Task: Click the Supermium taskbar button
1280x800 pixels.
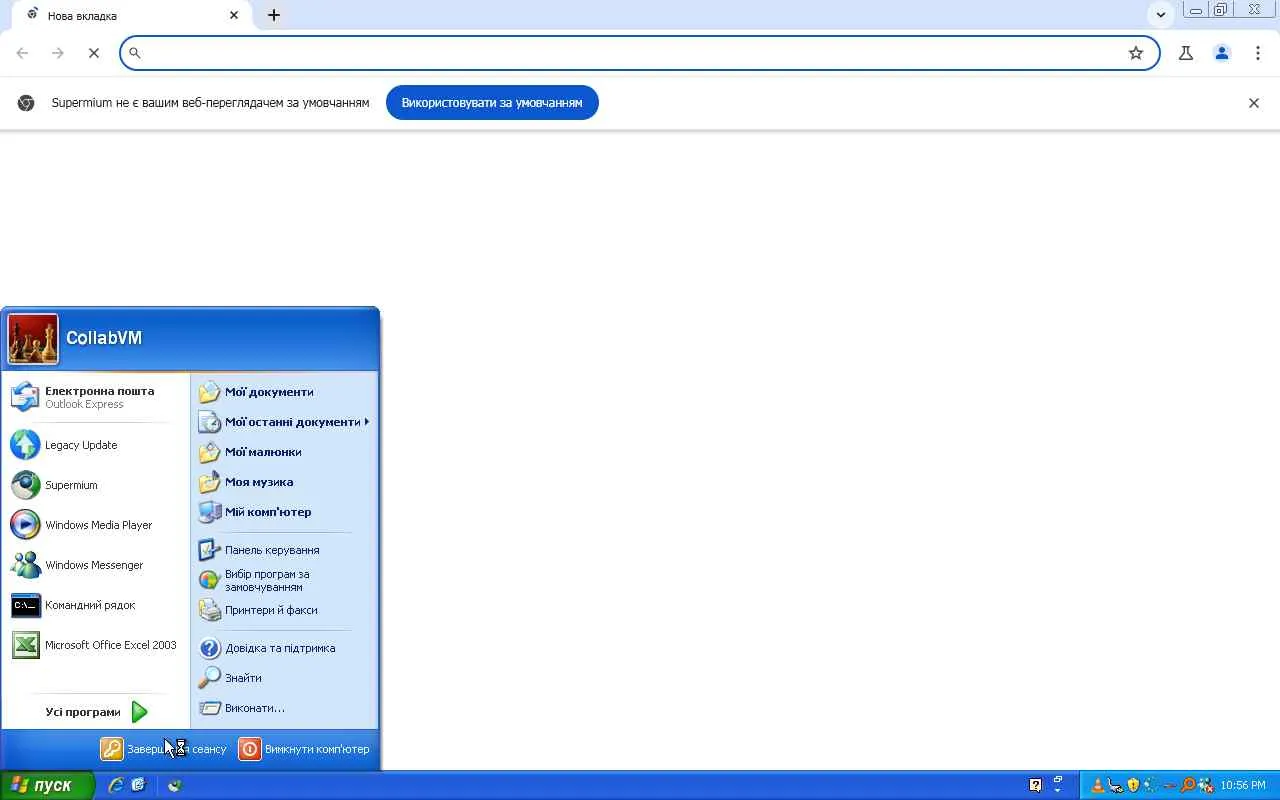Action: point(175,785)
